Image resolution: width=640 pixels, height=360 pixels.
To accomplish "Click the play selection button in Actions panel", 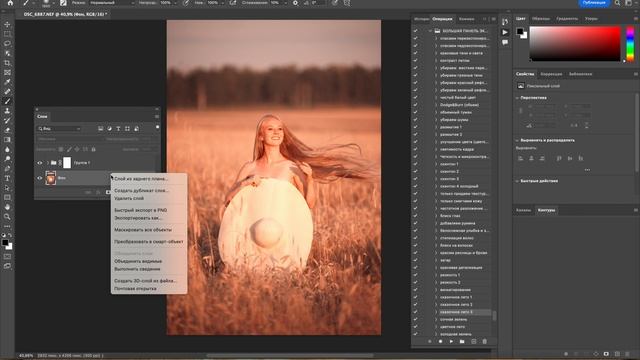I will pyautogui.click(x=451, y=341).
